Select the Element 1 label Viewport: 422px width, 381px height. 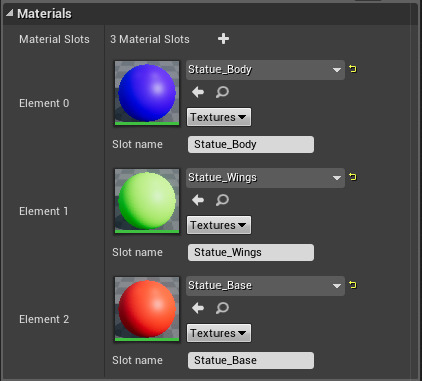44,211
